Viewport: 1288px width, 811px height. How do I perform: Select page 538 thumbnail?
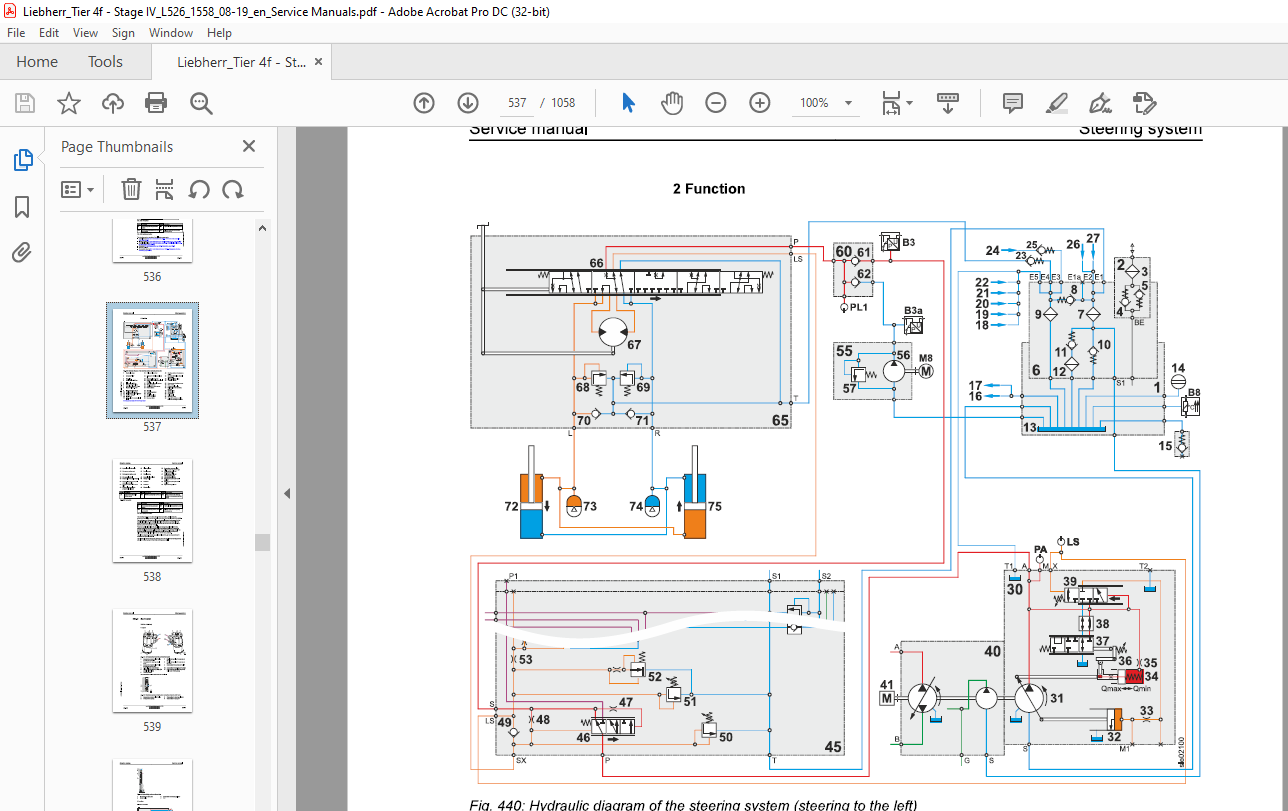152,510
